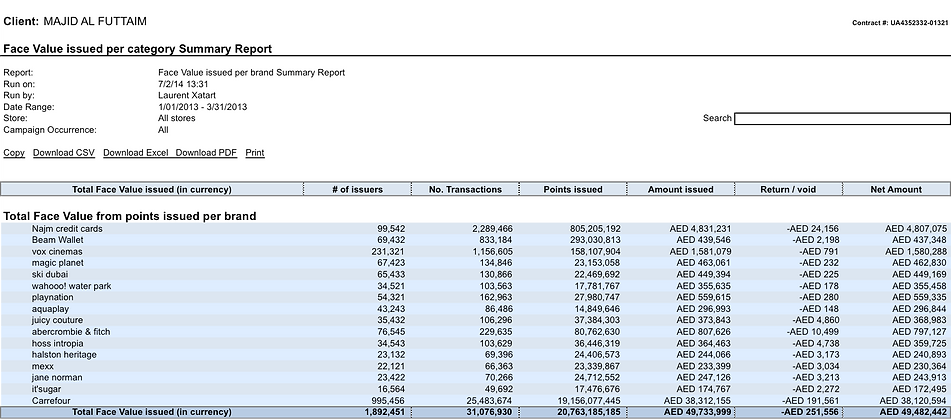This screenshot has width=951, height=419.
Task: Select the playnation row label
Action: click(x=53, y=297)
